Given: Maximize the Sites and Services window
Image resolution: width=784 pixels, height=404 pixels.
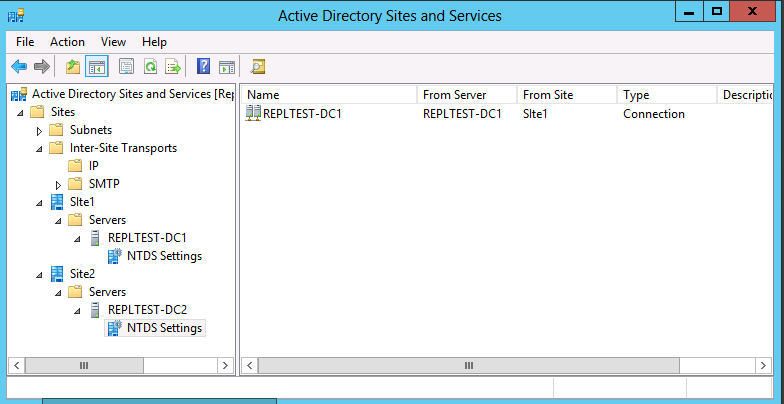Looking at the screenshot, I should click(x=716, y=12).
